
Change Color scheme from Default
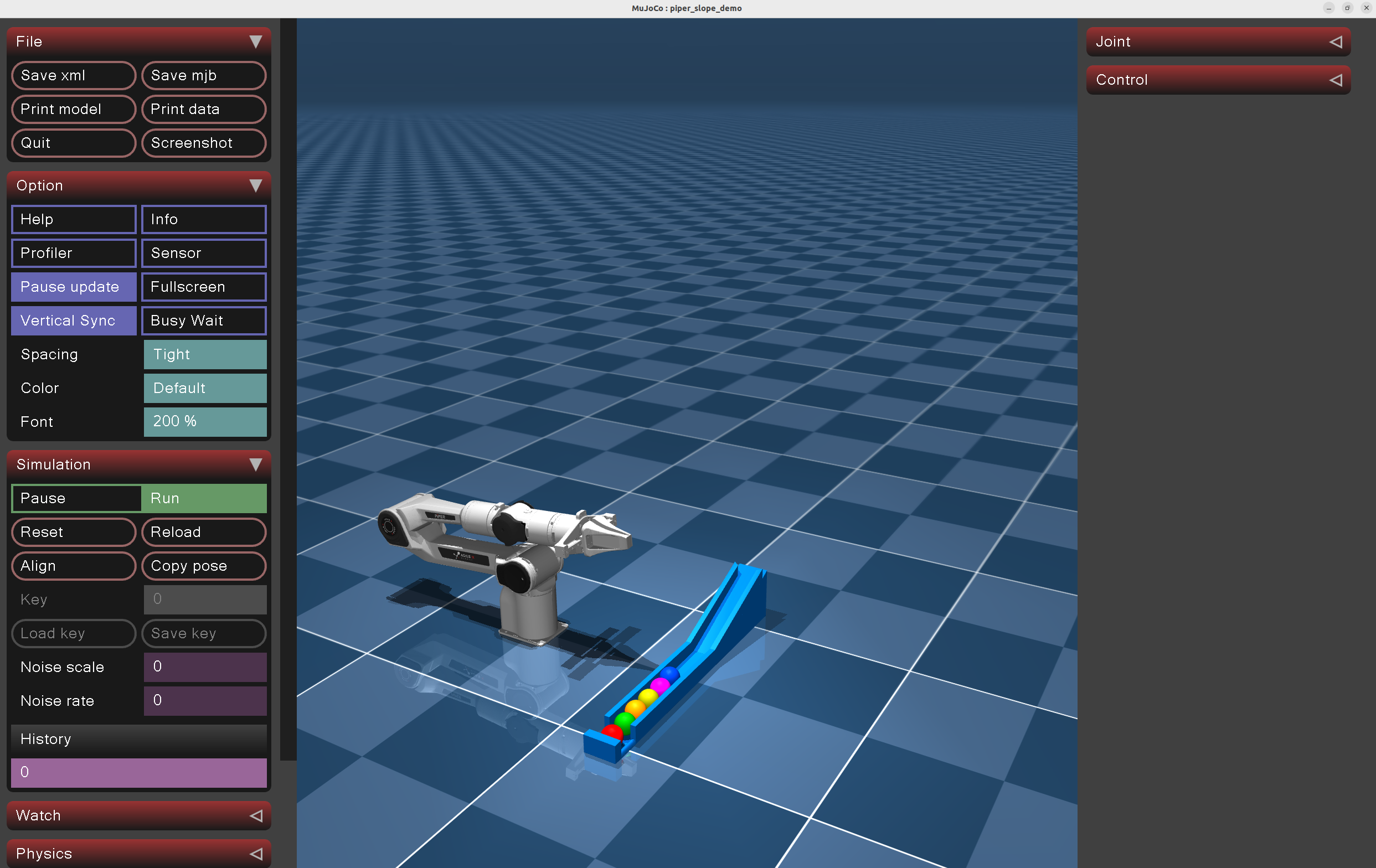(x=205, y=388)
